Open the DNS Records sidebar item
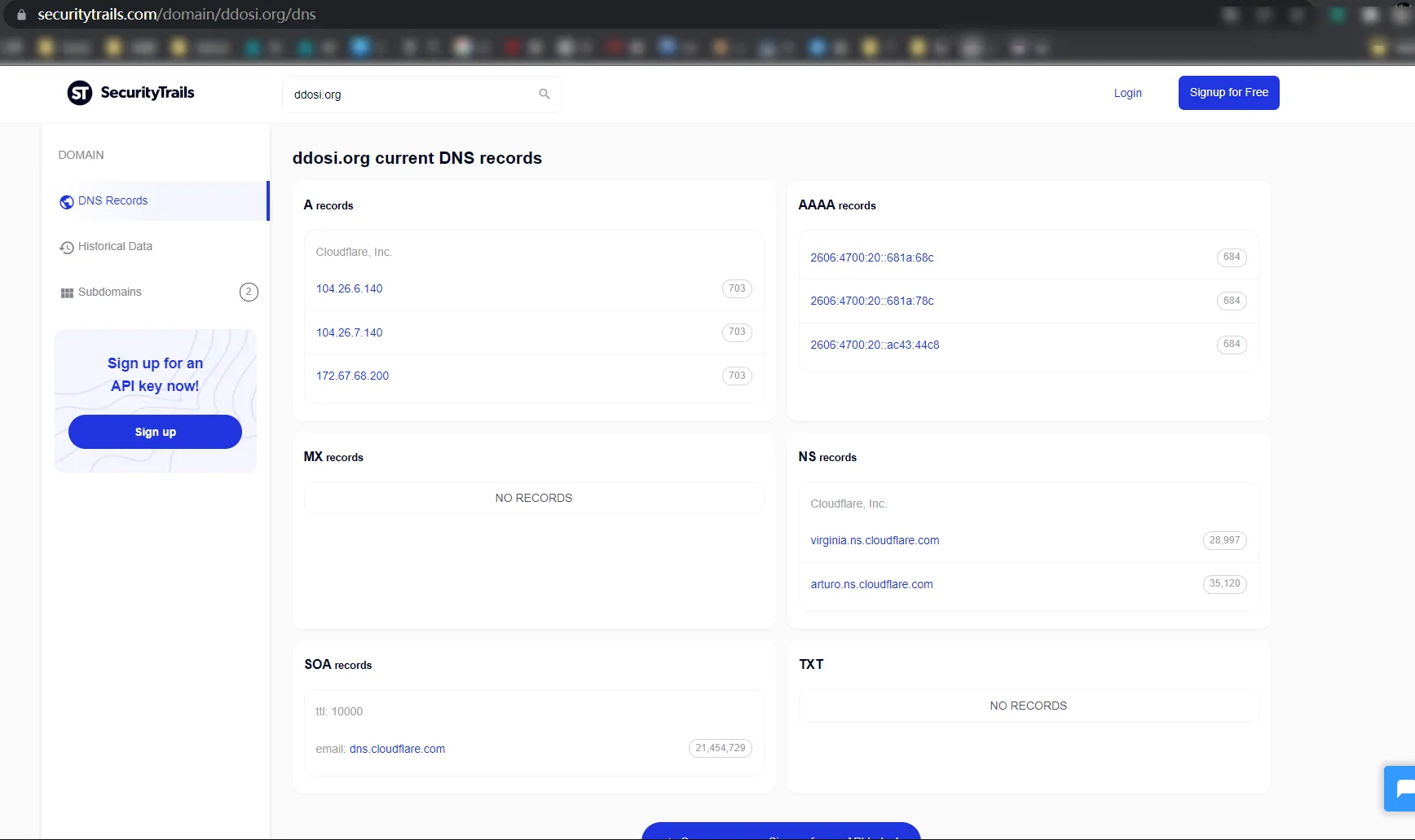1415x840 pixels. pos(156,200)
